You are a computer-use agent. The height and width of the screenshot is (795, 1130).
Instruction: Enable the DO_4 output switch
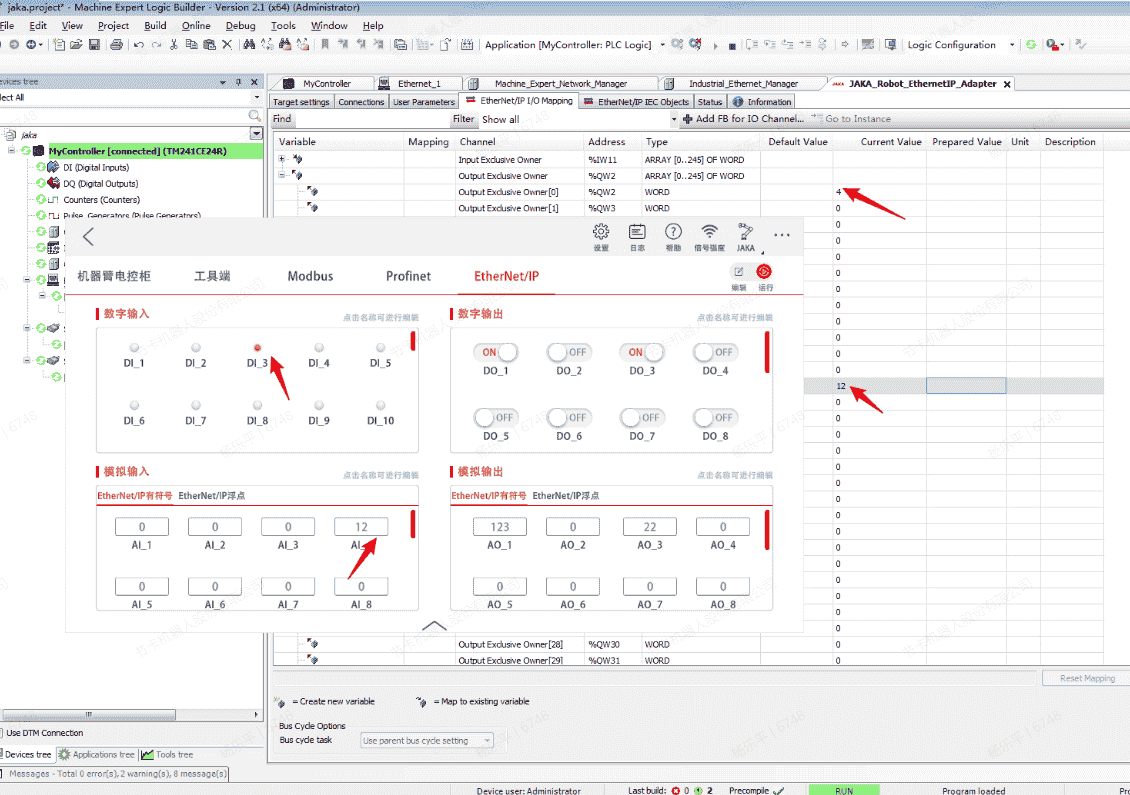point(715,352)
